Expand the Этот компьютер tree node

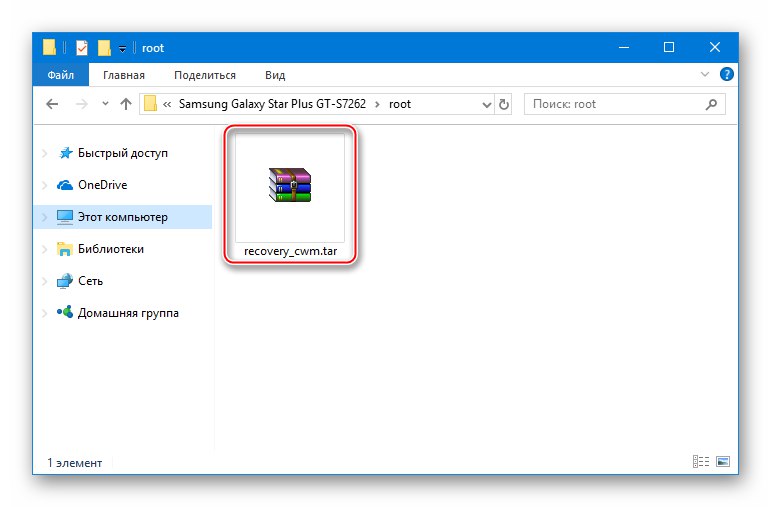pyautogui.click(x=45, y=217)
